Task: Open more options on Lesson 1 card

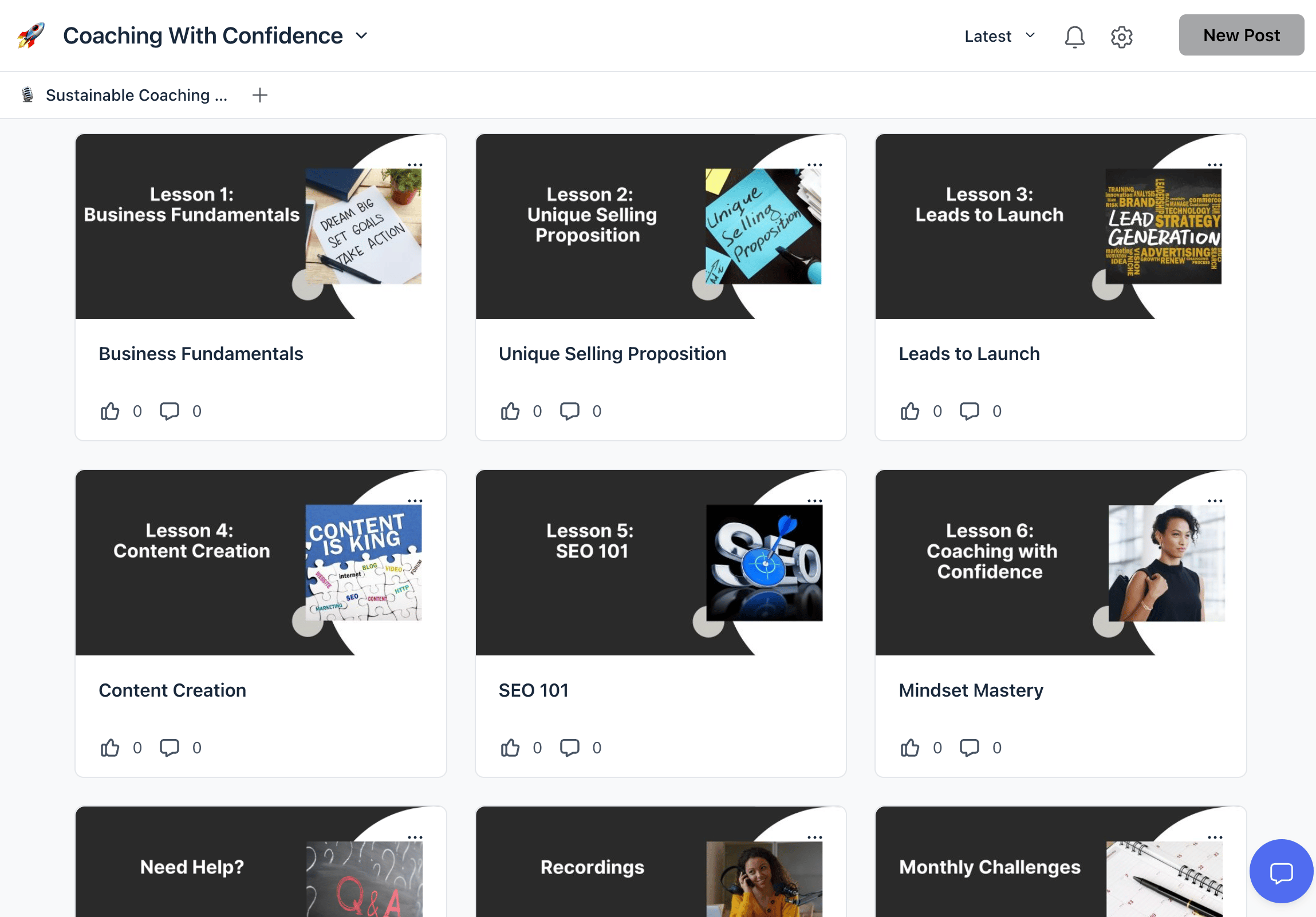Action: click(415, 165)
